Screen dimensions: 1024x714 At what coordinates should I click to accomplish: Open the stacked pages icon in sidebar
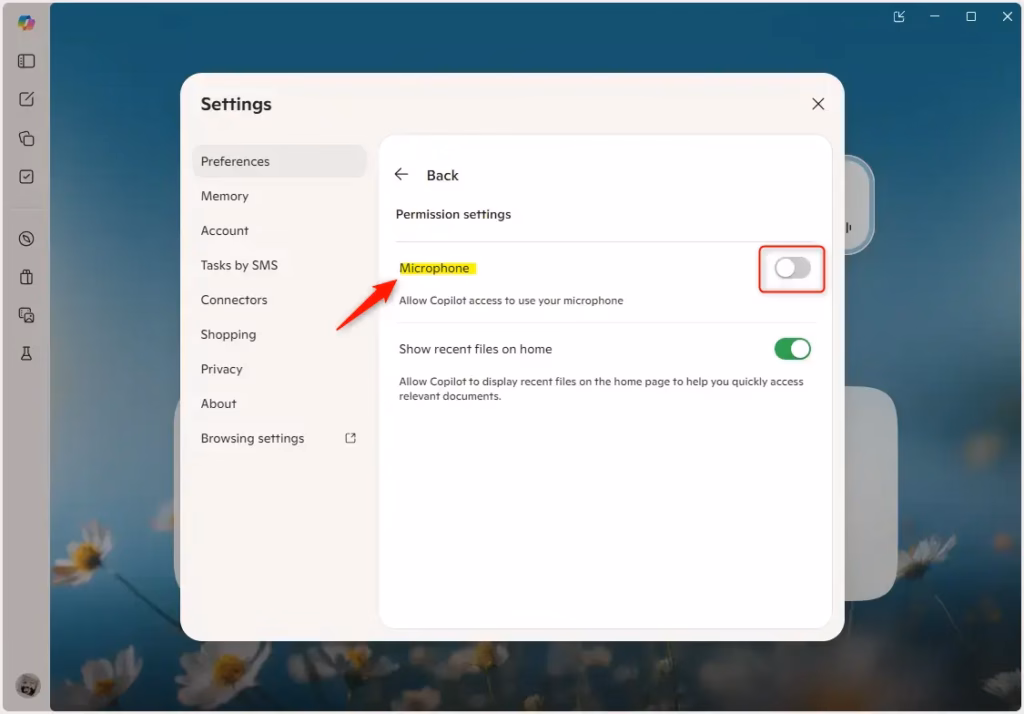click(27, 138)
